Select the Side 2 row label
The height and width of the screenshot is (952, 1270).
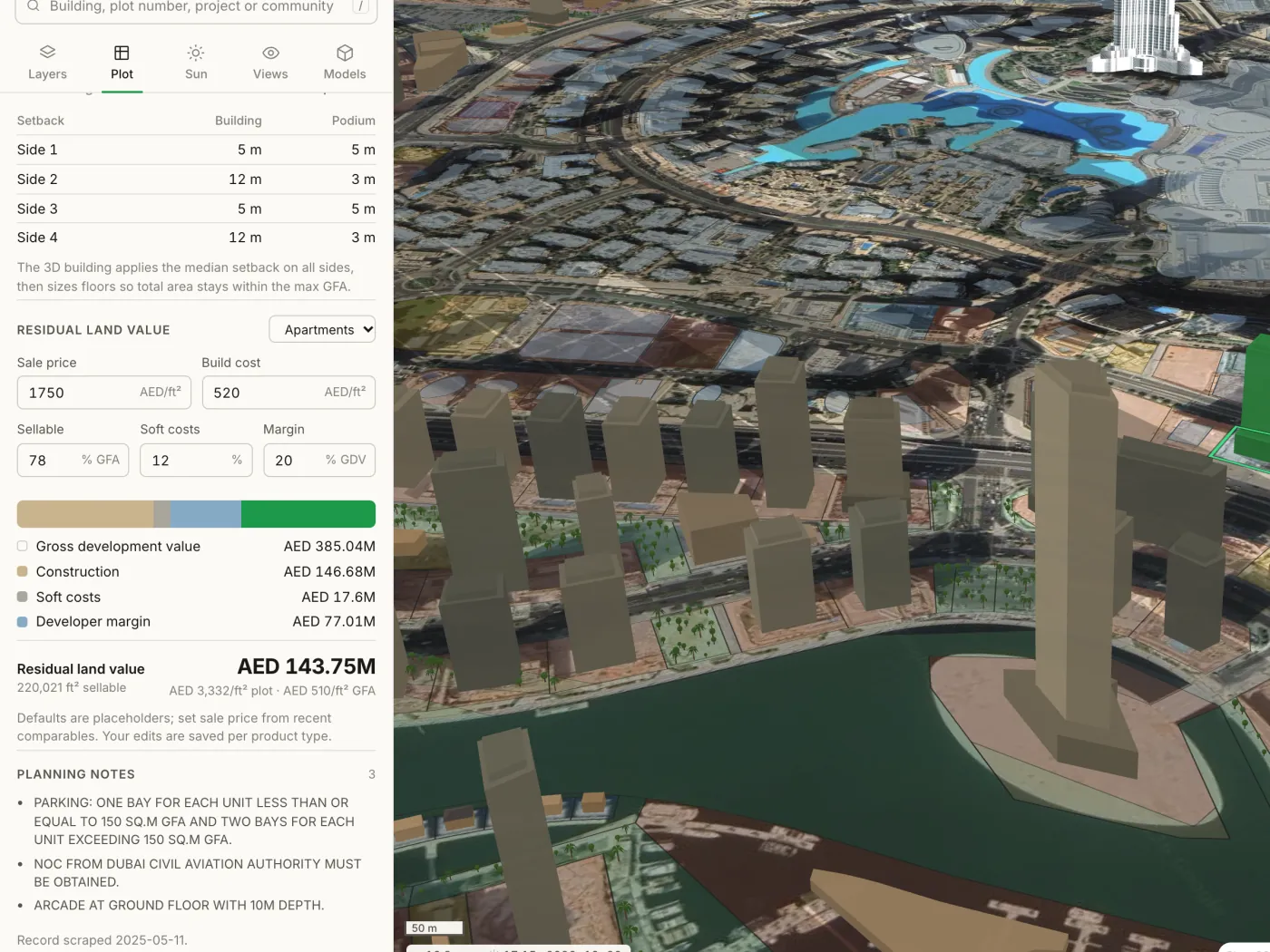(37, 180)
